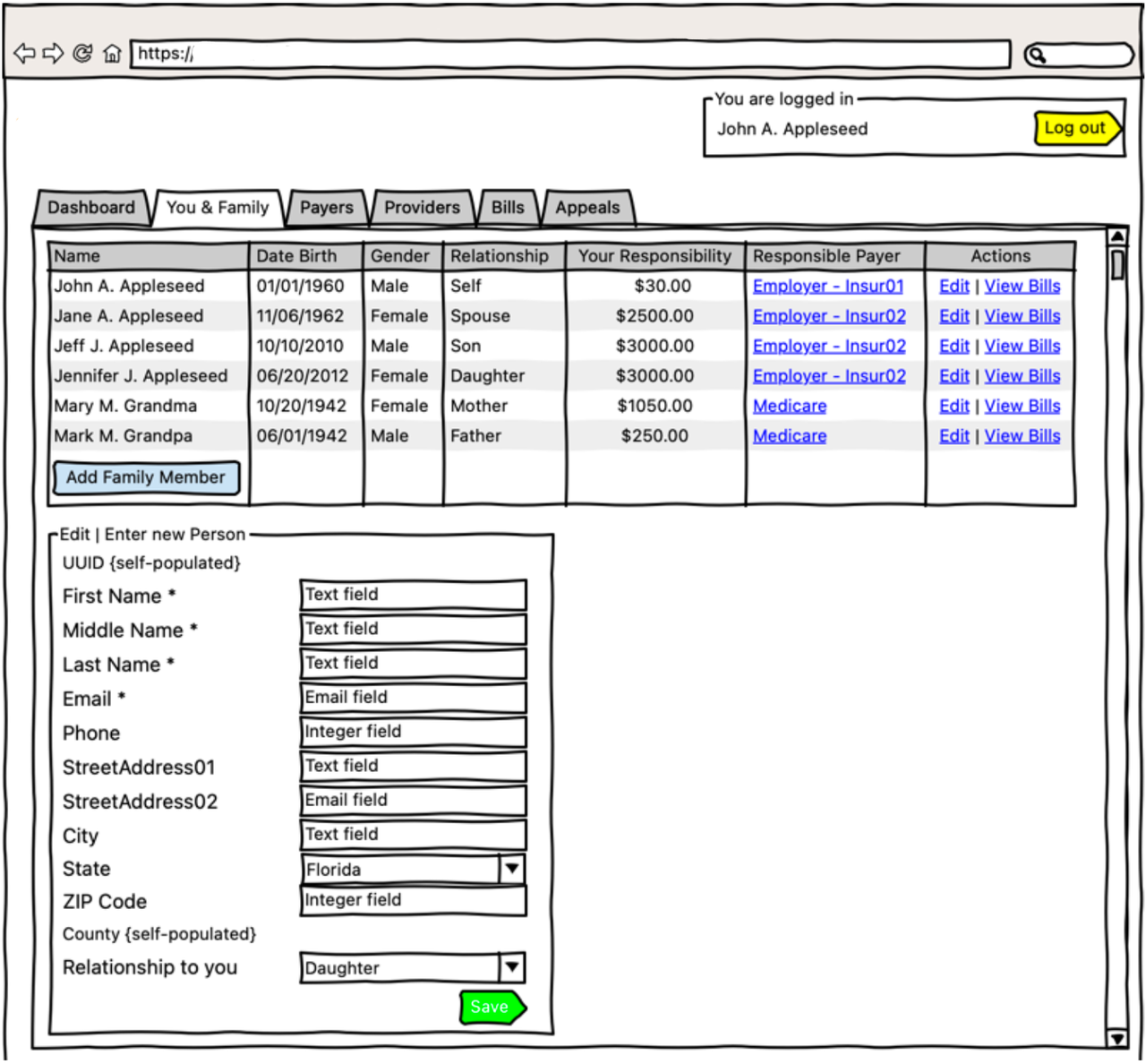Open the State dropdown showing Florida
The height and width of the screenshot is (1064, 1146).
click(x=511, y=869)
